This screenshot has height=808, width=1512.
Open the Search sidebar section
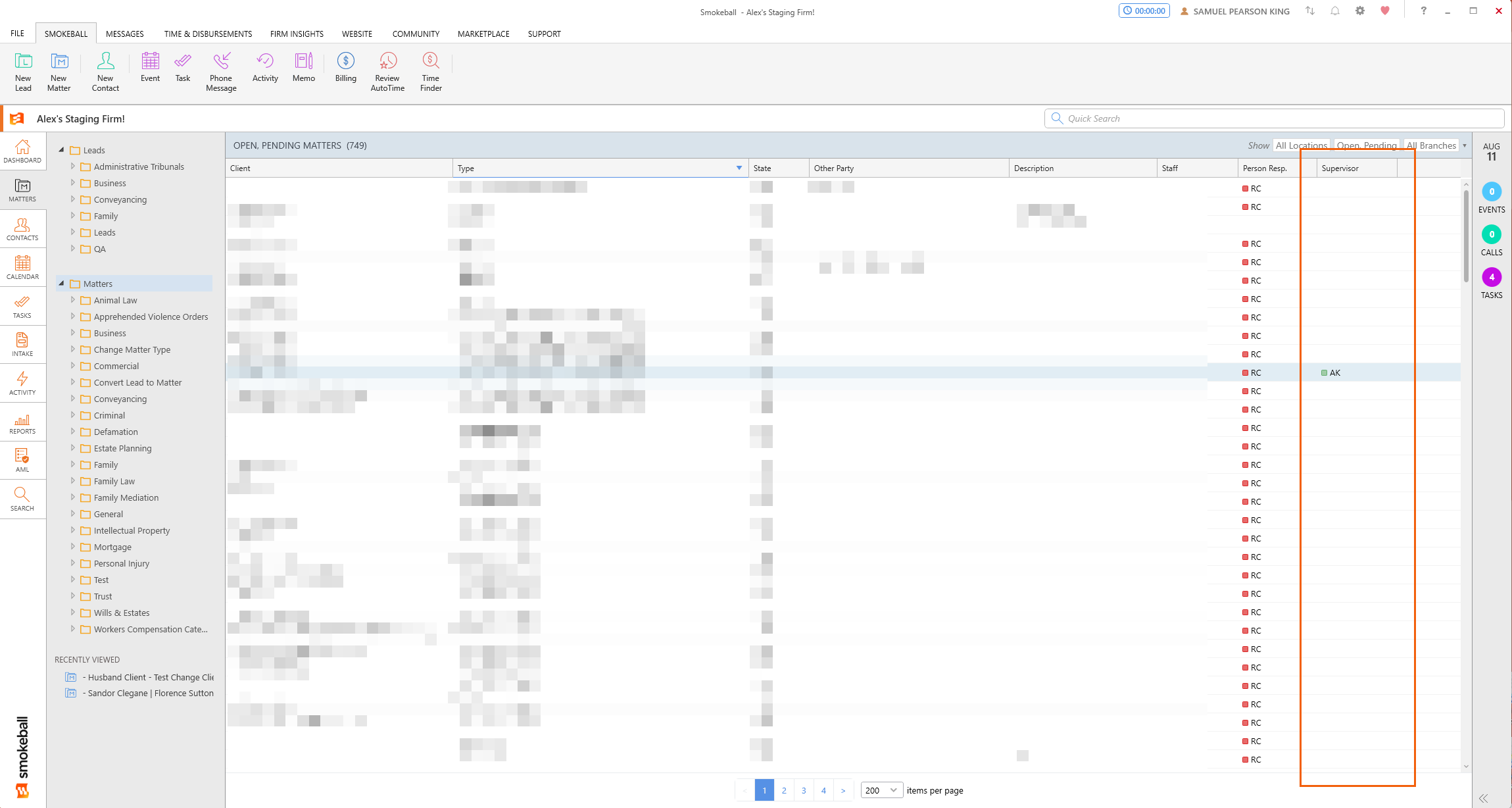(x=22, y=499)
